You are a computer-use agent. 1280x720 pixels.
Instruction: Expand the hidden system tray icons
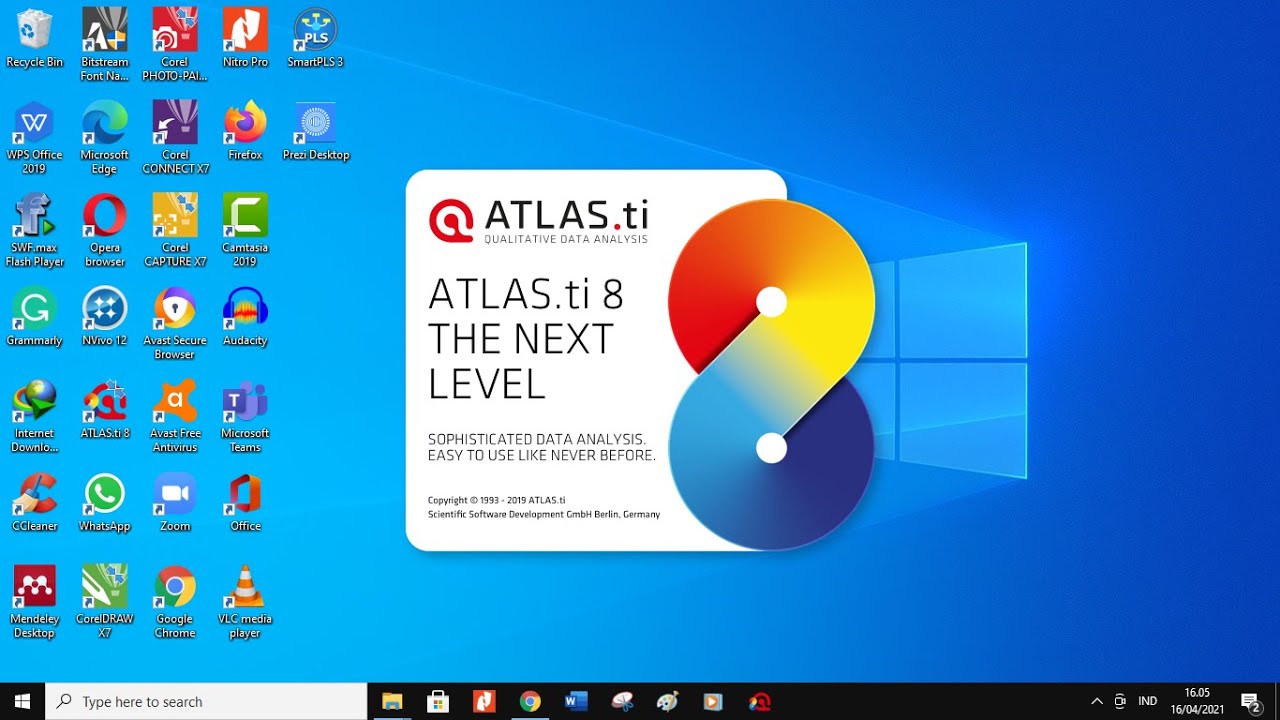[1096, 701]
